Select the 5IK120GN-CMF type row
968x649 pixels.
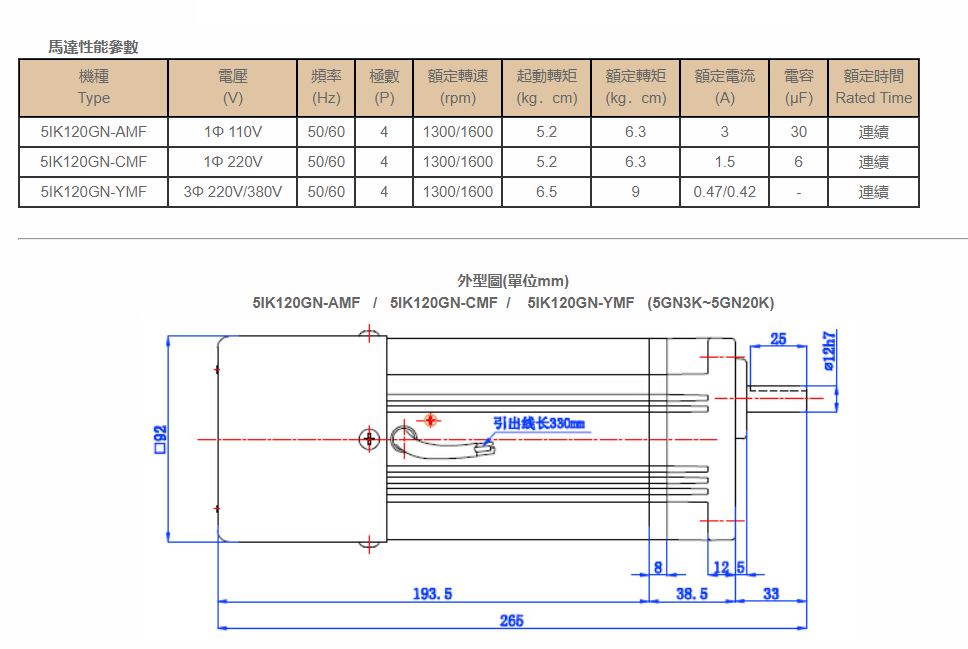click(469, 162)
